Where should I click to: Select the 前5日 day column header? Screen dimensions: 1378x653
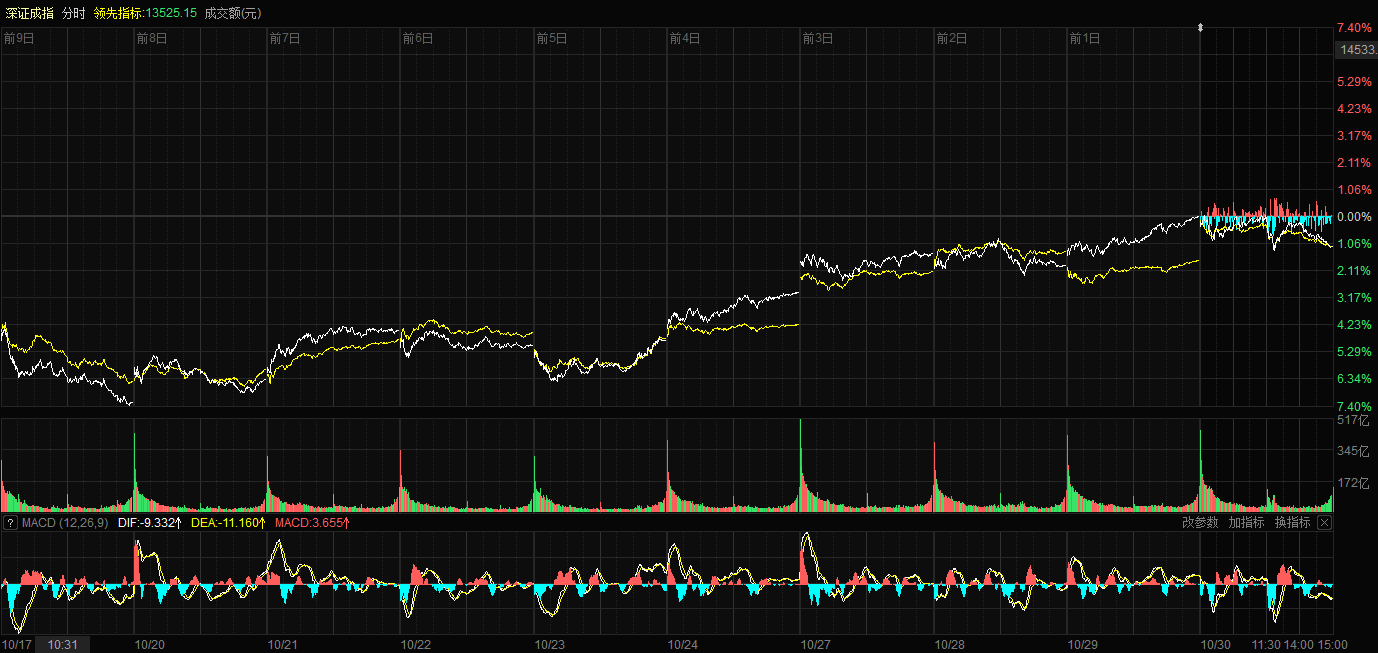click(551, 39)
